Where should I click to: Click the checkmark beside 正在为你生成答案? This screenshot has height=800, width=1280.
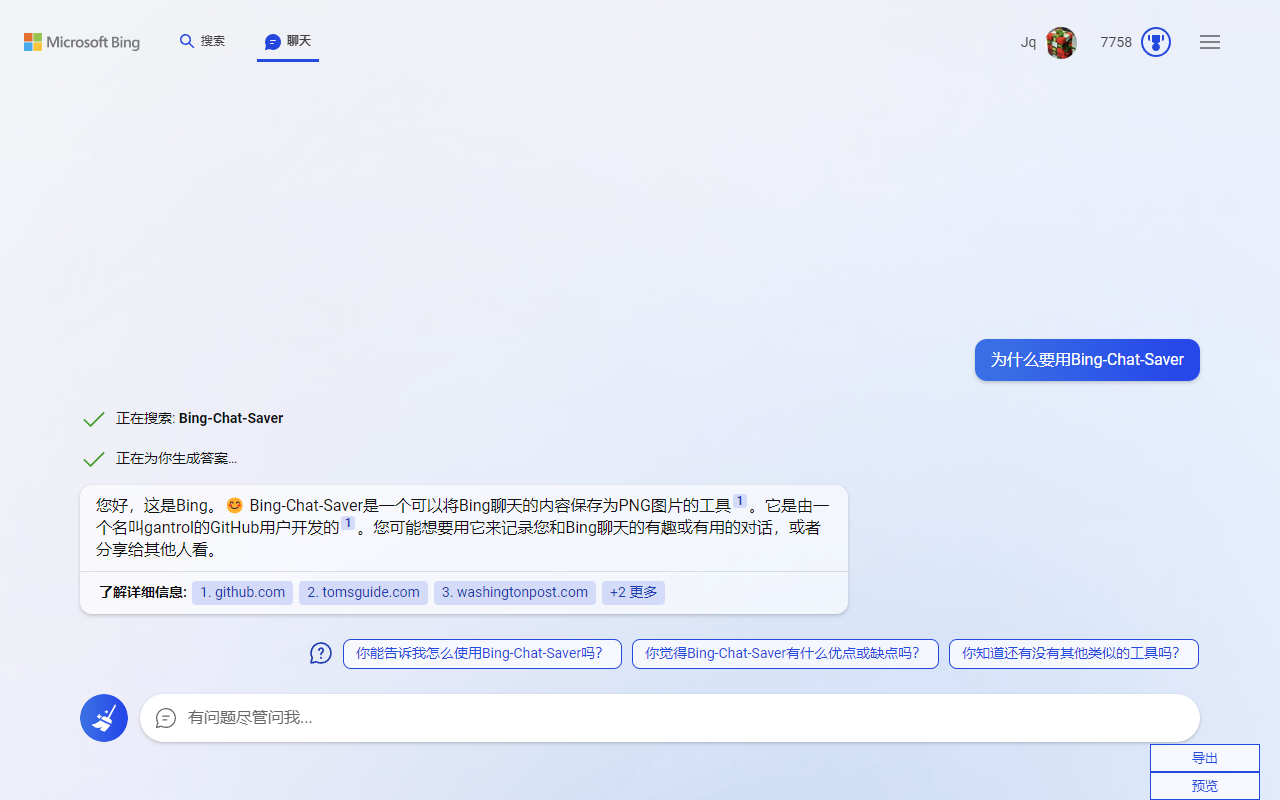(94, 459)
